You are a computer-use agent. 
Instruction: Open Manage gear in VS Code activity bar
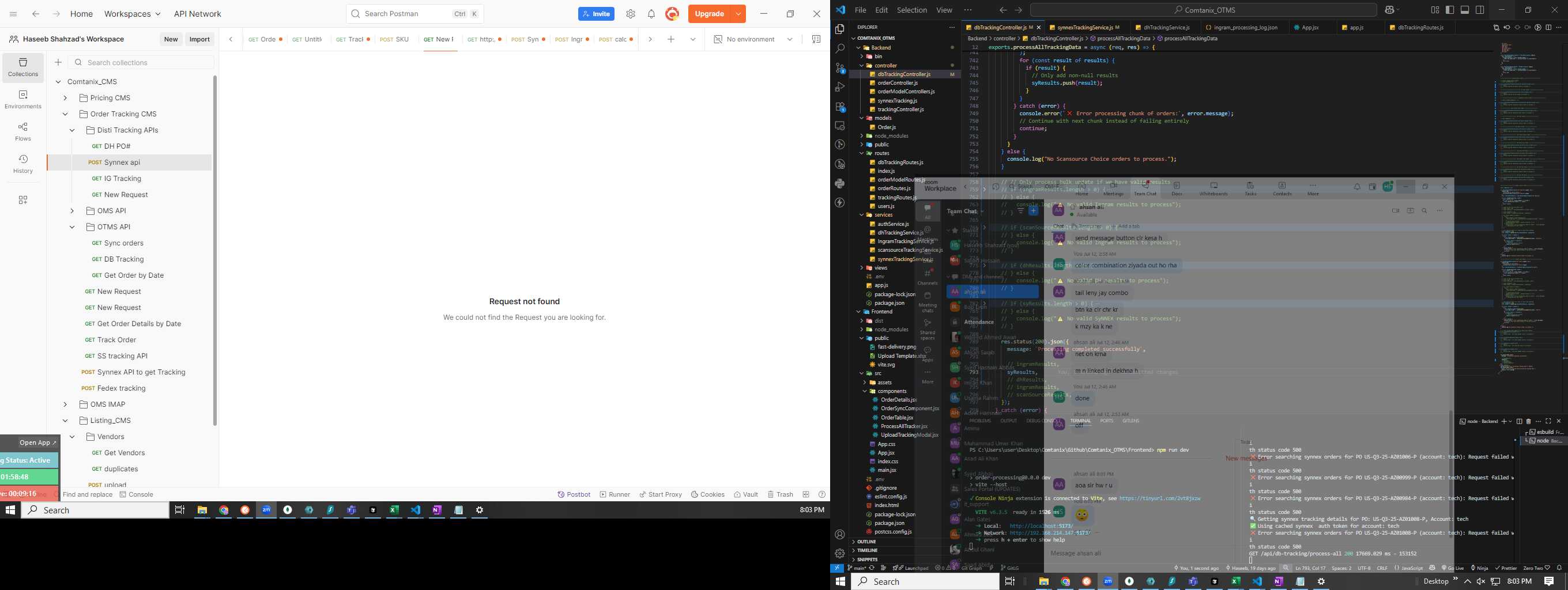[x=840, y=554]
